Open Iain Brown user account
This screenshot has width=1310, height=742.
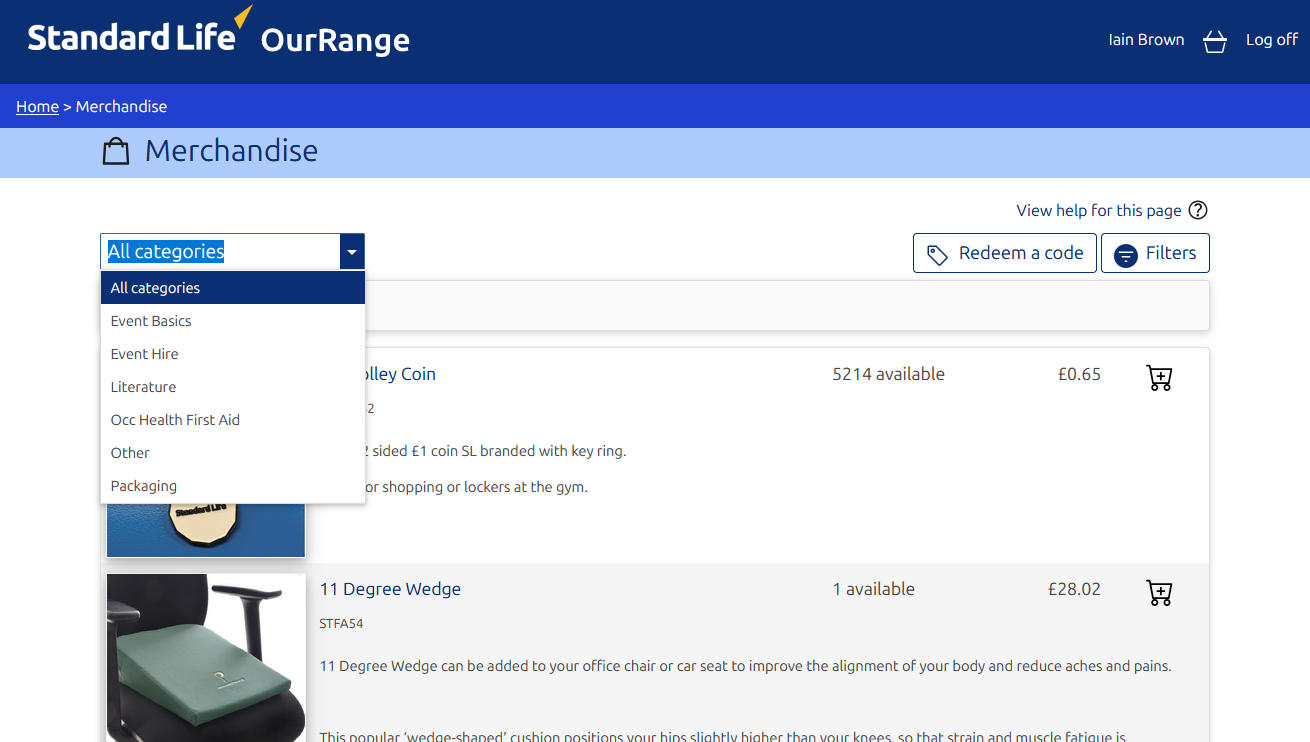point(1146,40)
